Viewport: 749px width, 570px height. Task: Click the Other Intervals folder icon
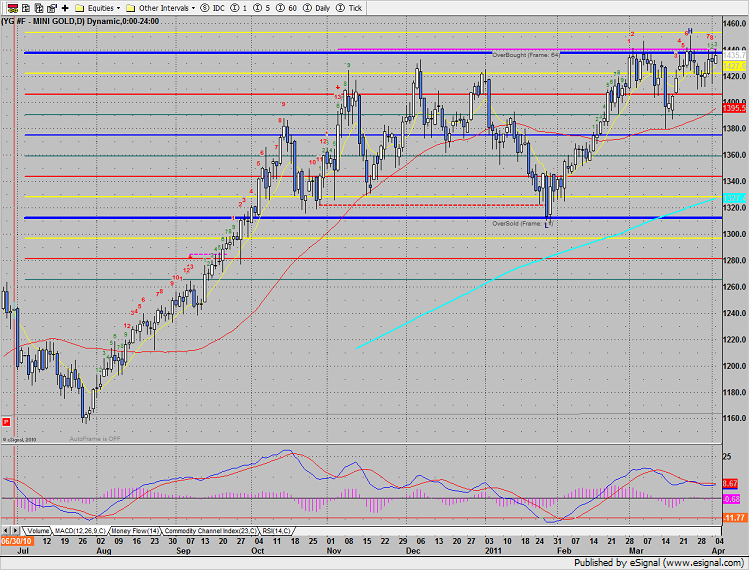(x=130, y=8)
